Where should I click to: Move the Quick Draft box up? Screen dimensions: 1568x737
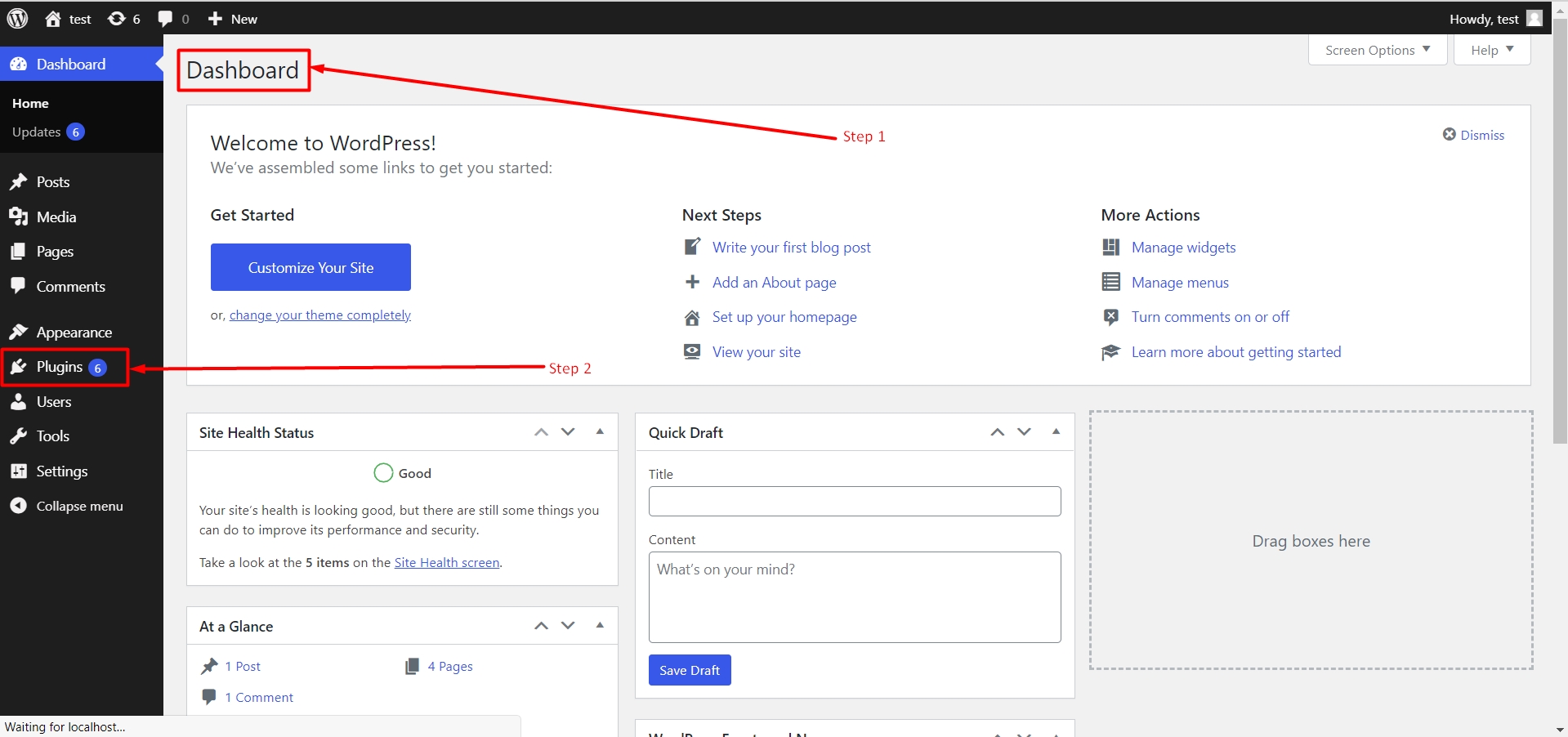(x=997, y=431)
